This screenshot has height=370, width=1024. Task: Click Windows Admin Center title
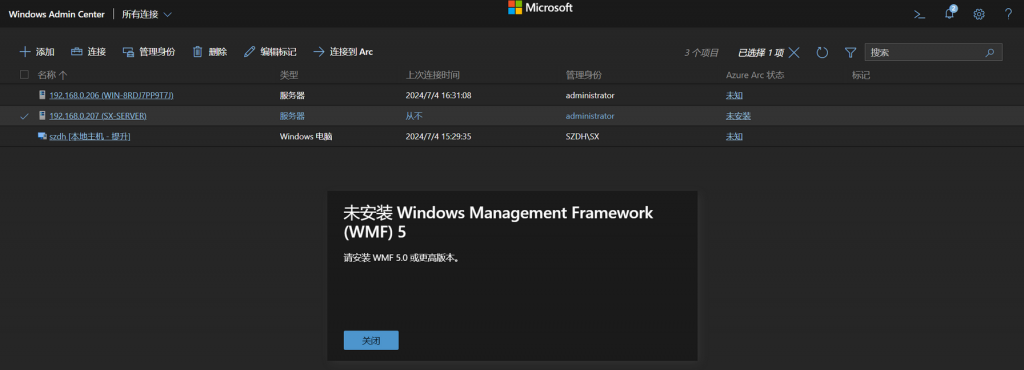click(56, 14)
